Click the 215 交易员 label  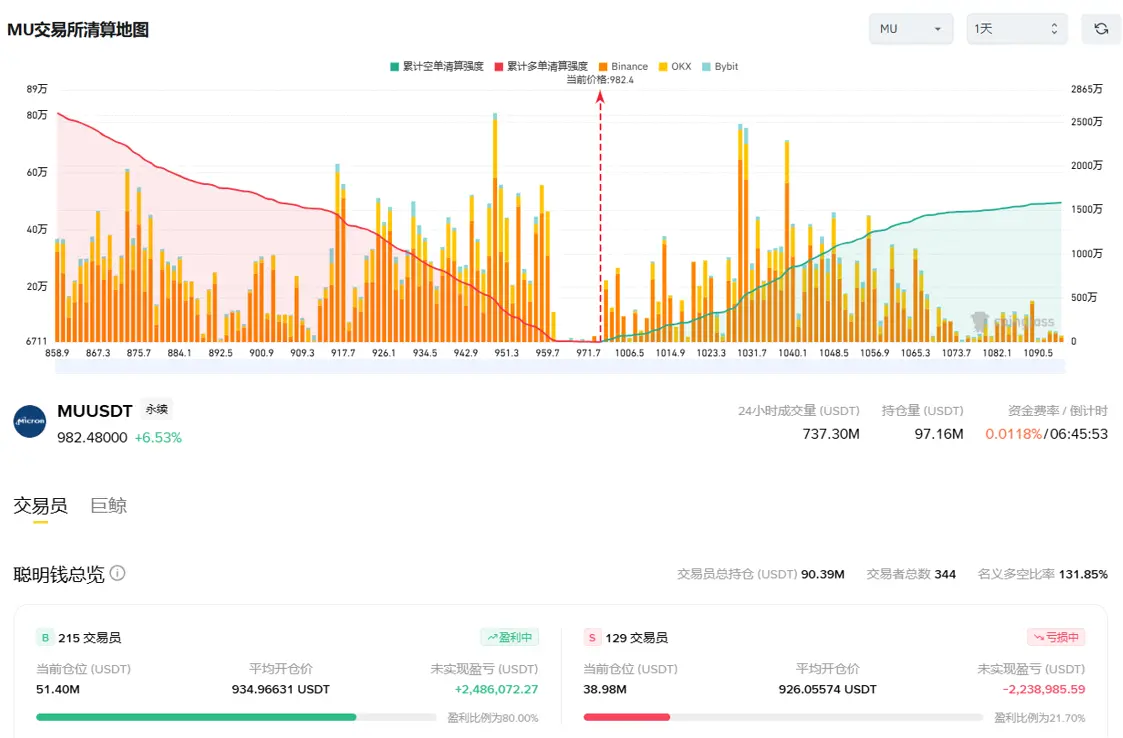90,638
